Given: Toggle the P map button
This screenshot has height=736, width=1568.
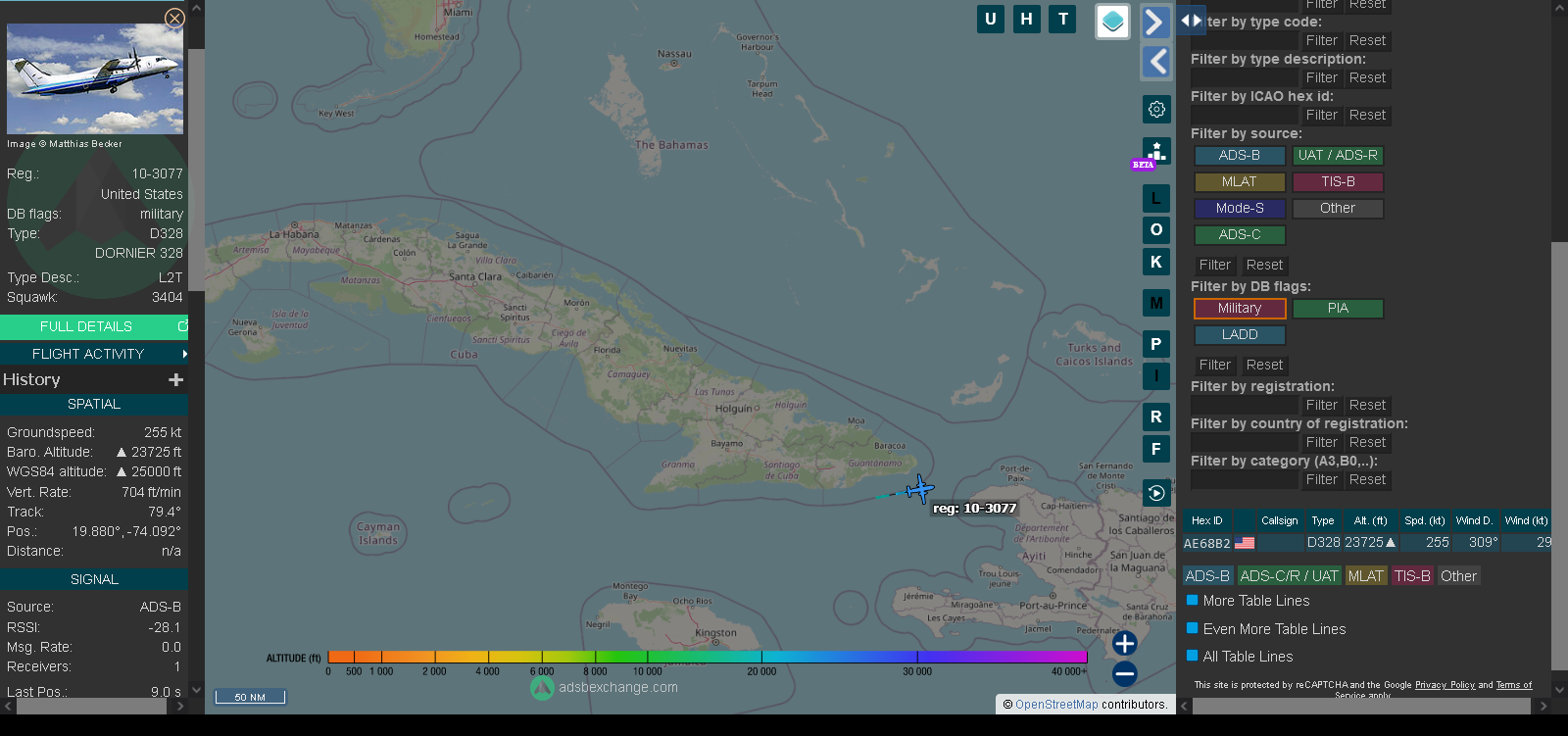Looking at the screenshot, I should (x=1156, y=344).
